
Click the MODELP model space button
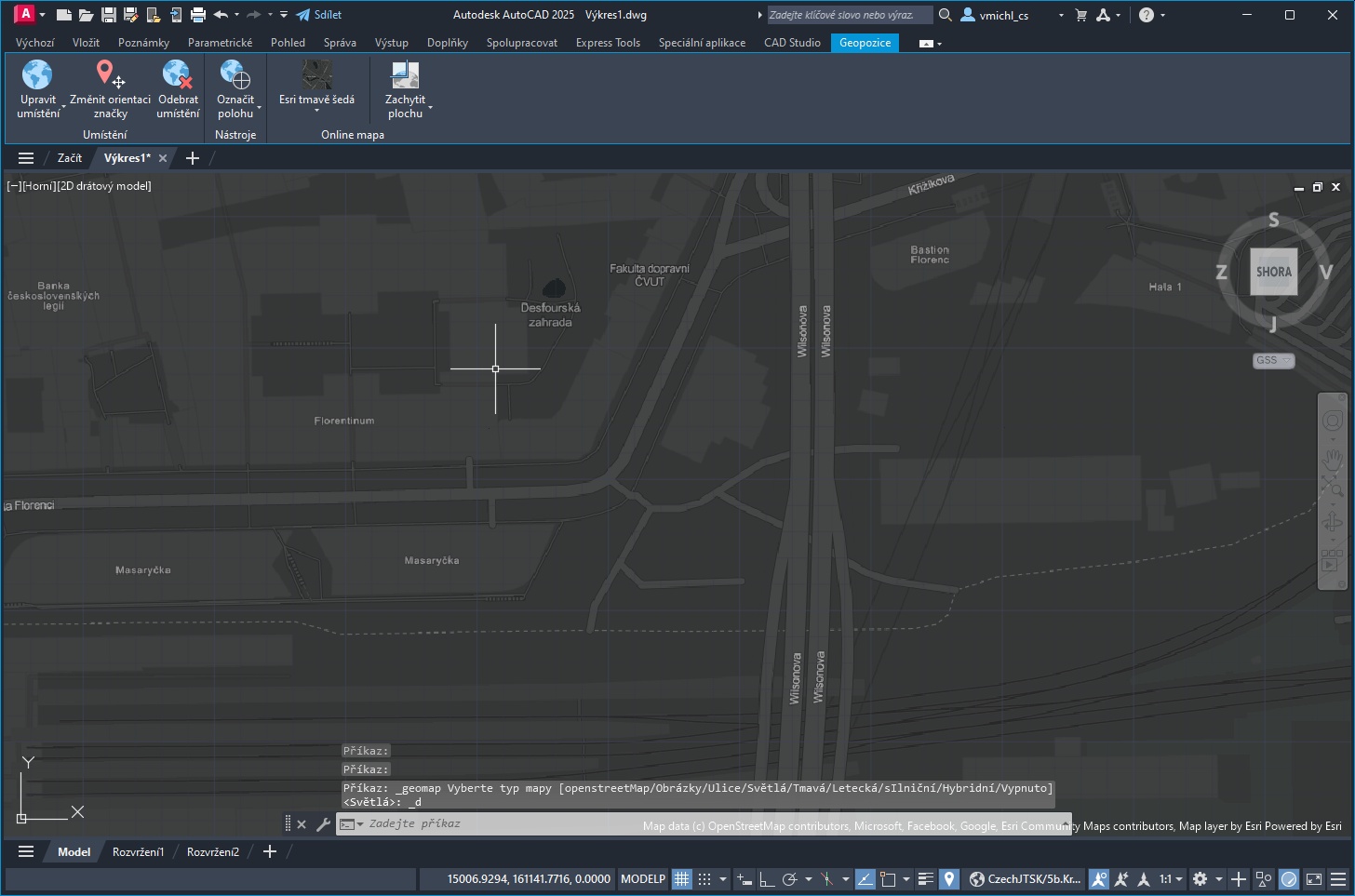tap(643, 879)
